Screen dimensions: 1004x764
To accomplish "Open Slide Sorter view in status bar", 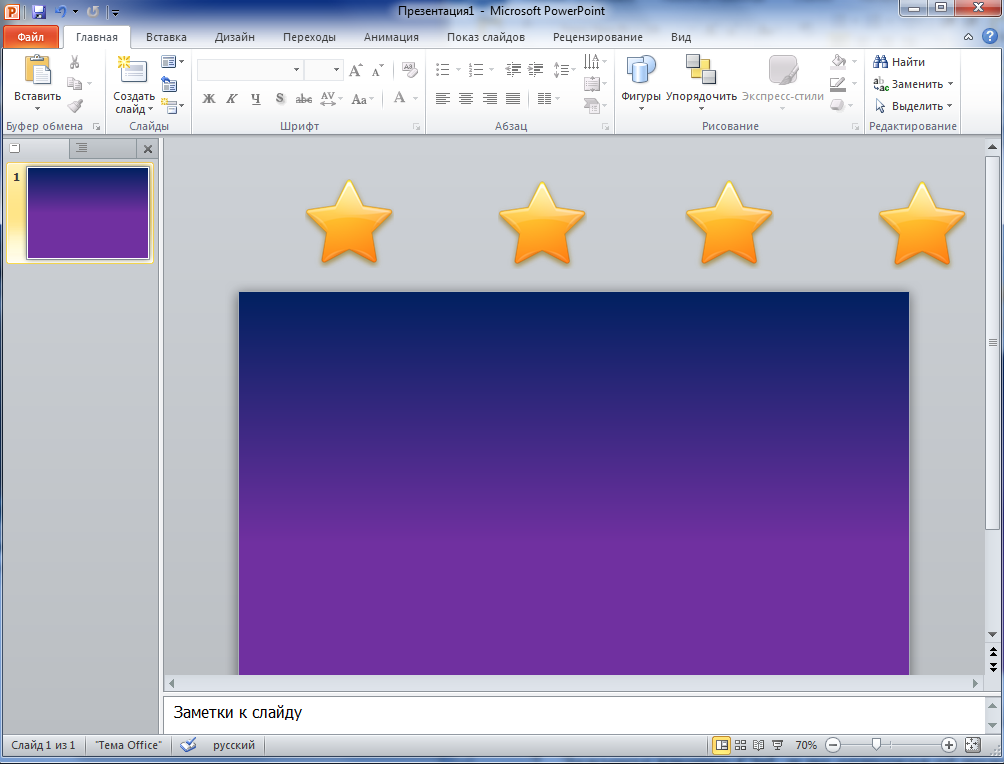I will tap(740, 745).
